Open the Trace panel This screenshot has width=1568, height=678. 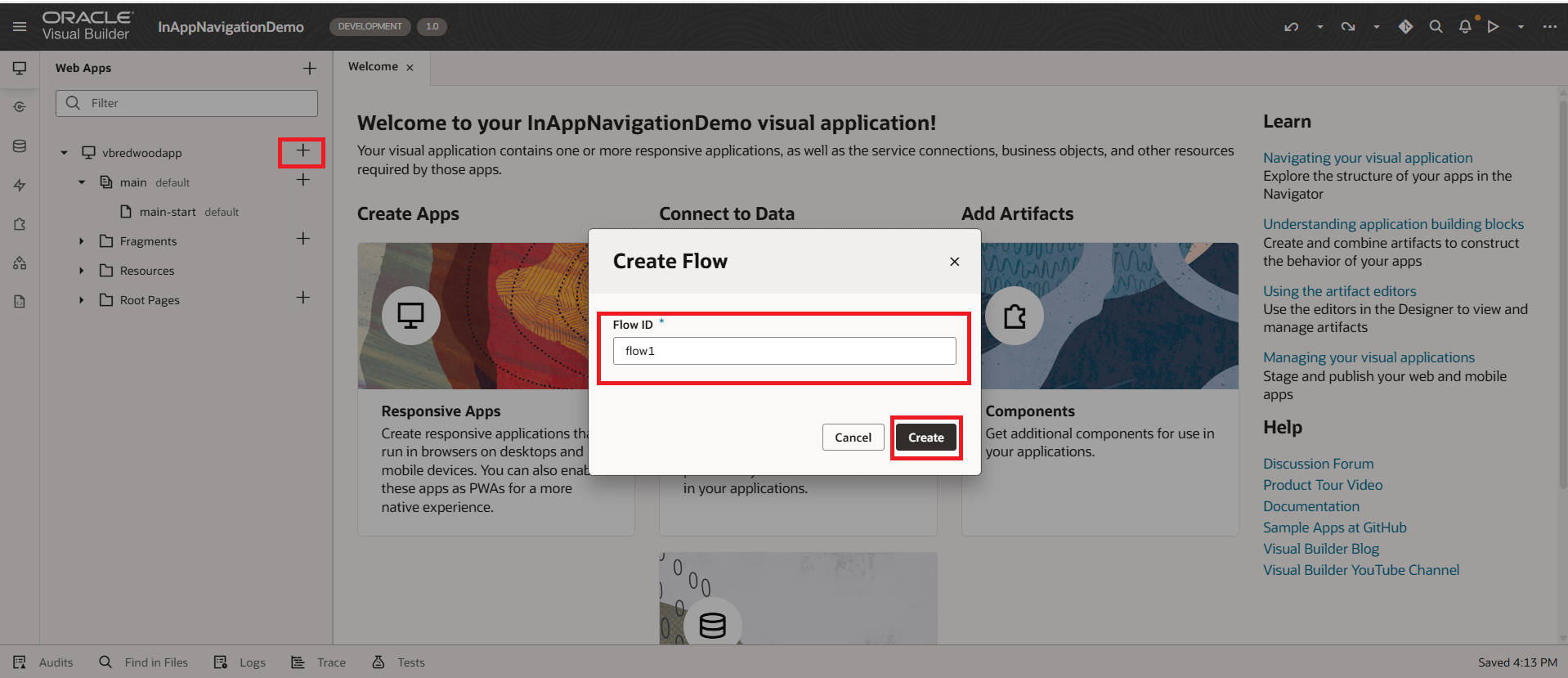(x=318, y=662)
